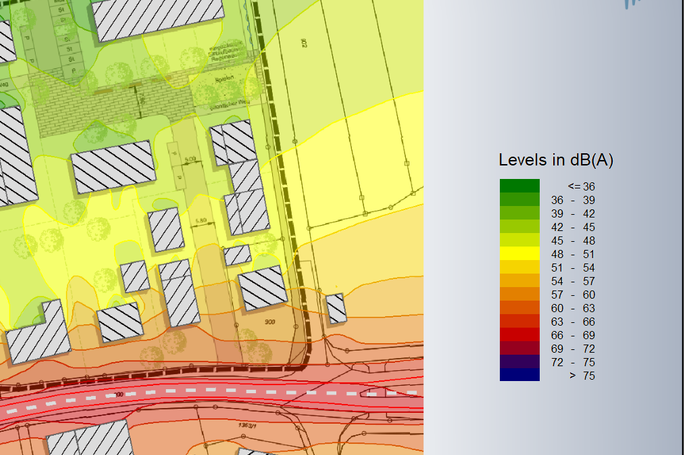Select the '48 - 51' legend label text
This screenshot has height=455, width=685.
pos(573,254)
